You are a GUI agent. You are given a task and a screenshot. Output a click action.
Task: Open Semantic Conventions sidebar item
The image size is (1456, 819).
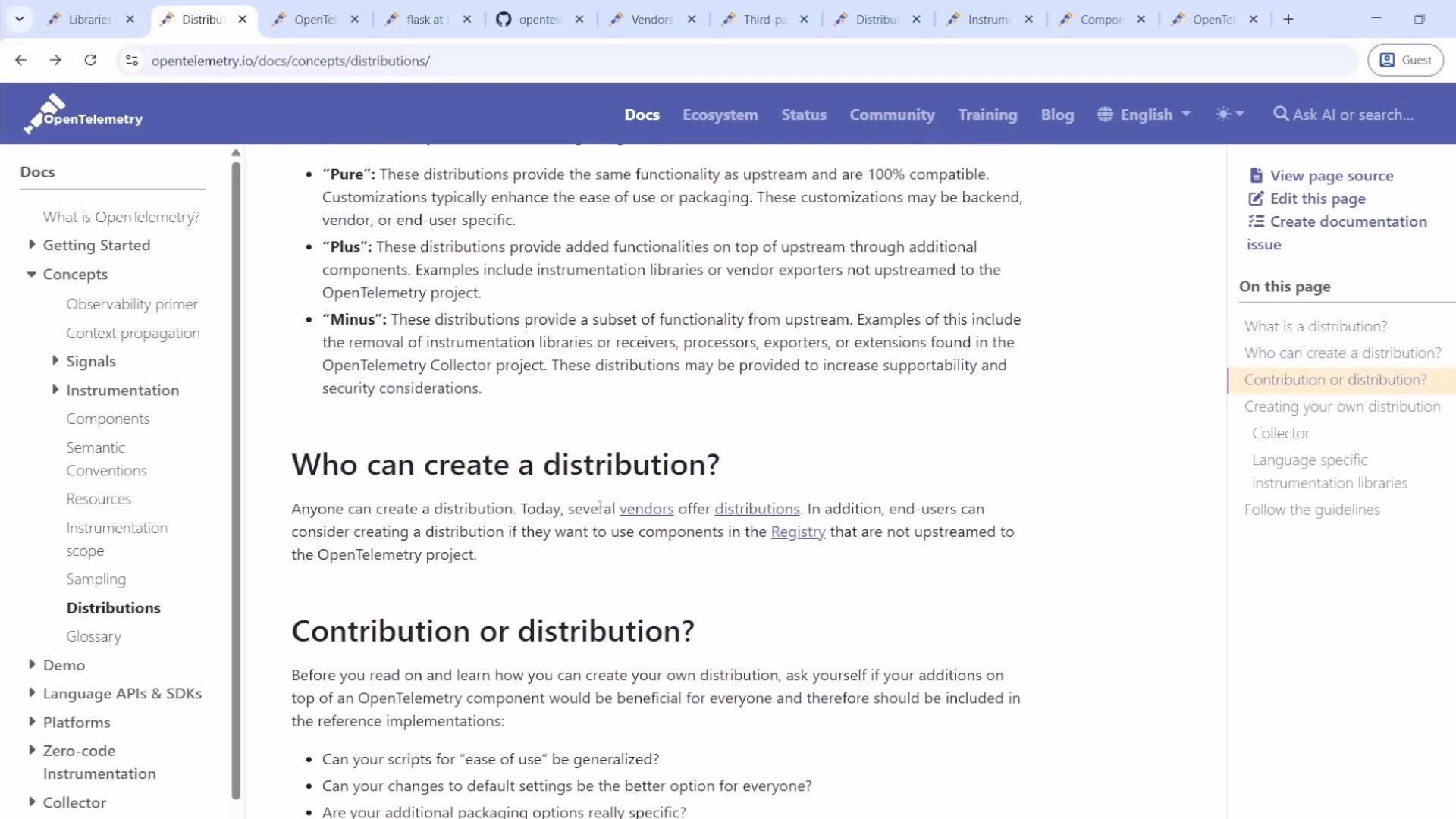point(106,459)
